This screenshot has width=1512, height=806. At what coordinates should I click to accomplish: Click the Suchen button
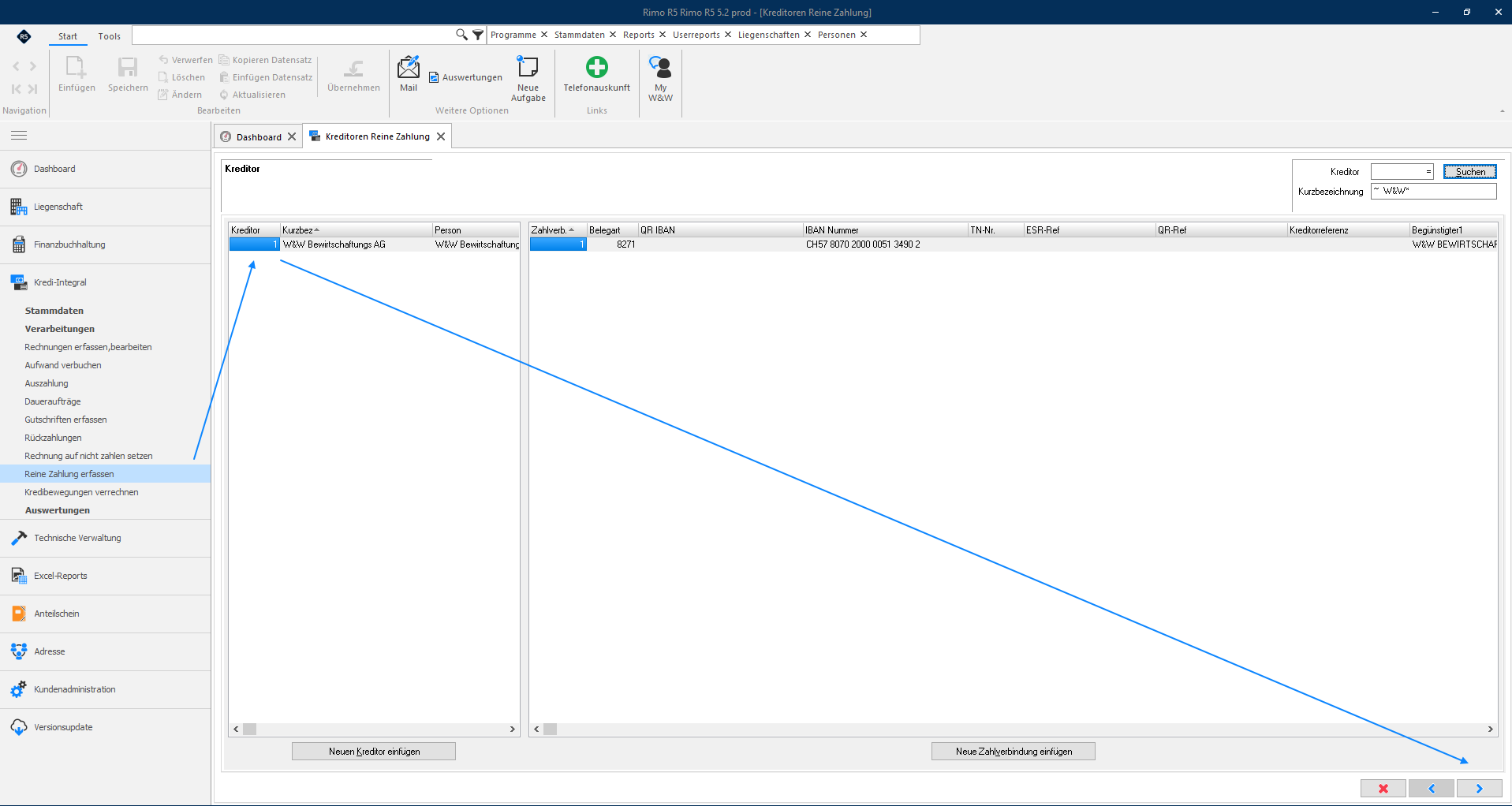coord(1470,172)
